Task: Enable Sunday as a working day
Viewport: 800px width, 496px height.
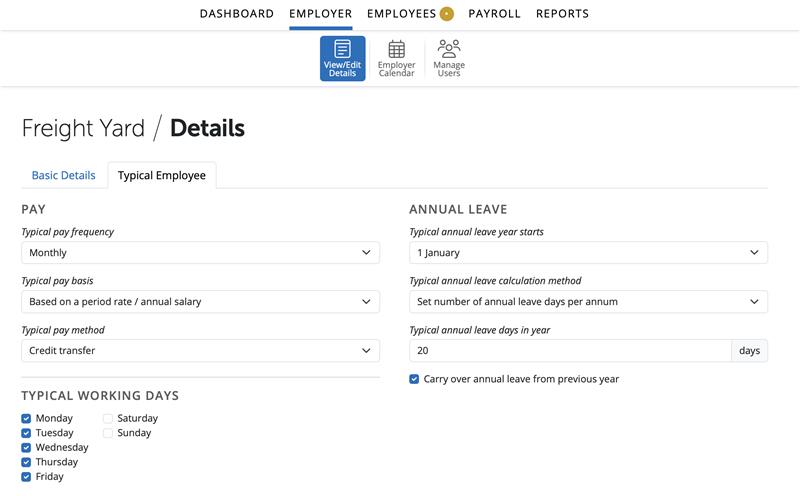Action: pyautogui.click(x=108, y=433)
